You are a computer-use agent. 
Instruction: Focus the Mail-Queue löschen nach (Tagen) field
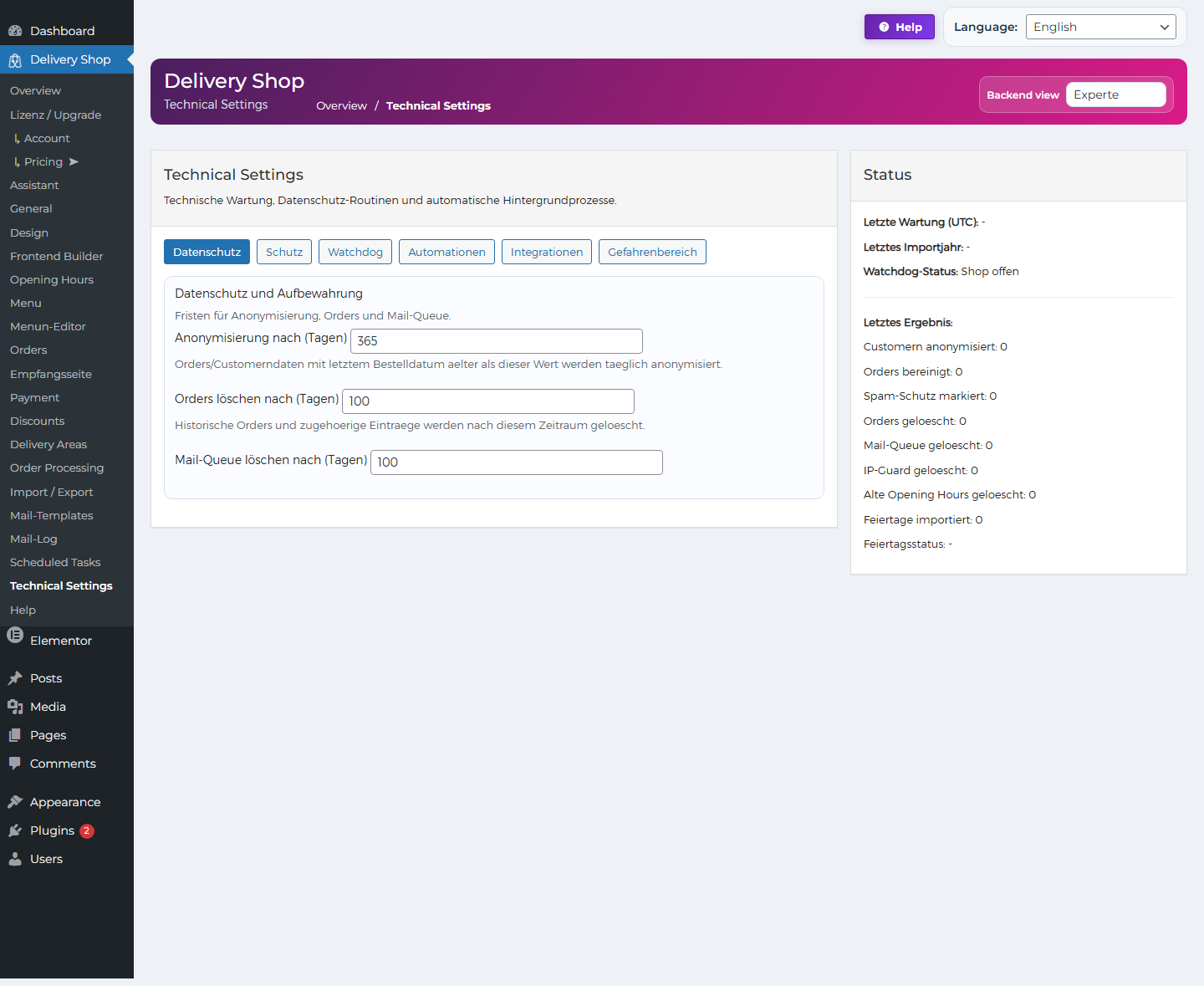[517, 462]
